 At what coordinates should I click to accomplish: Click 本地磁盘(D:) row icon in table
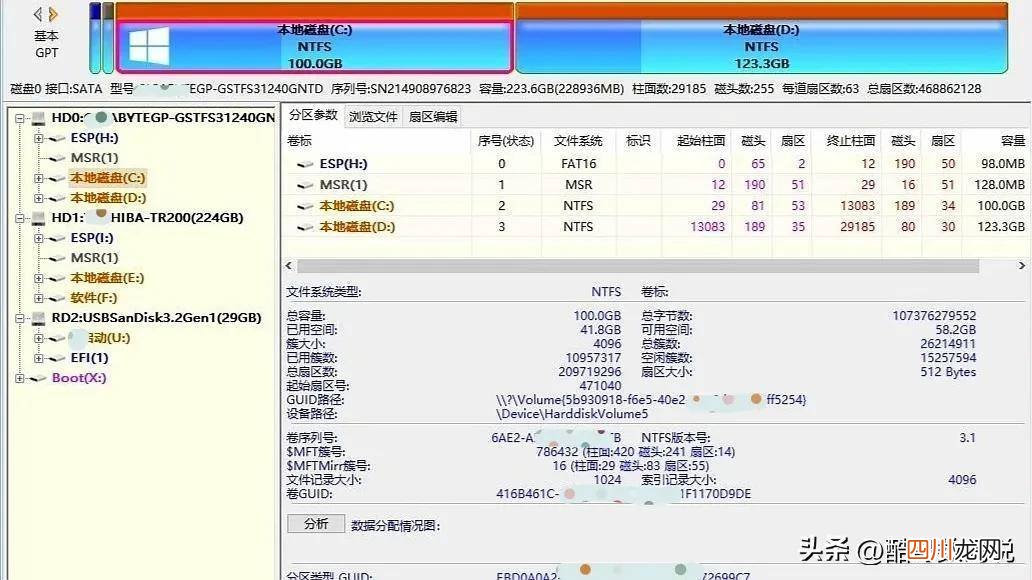pyautogui.click(x=305, y=227)
